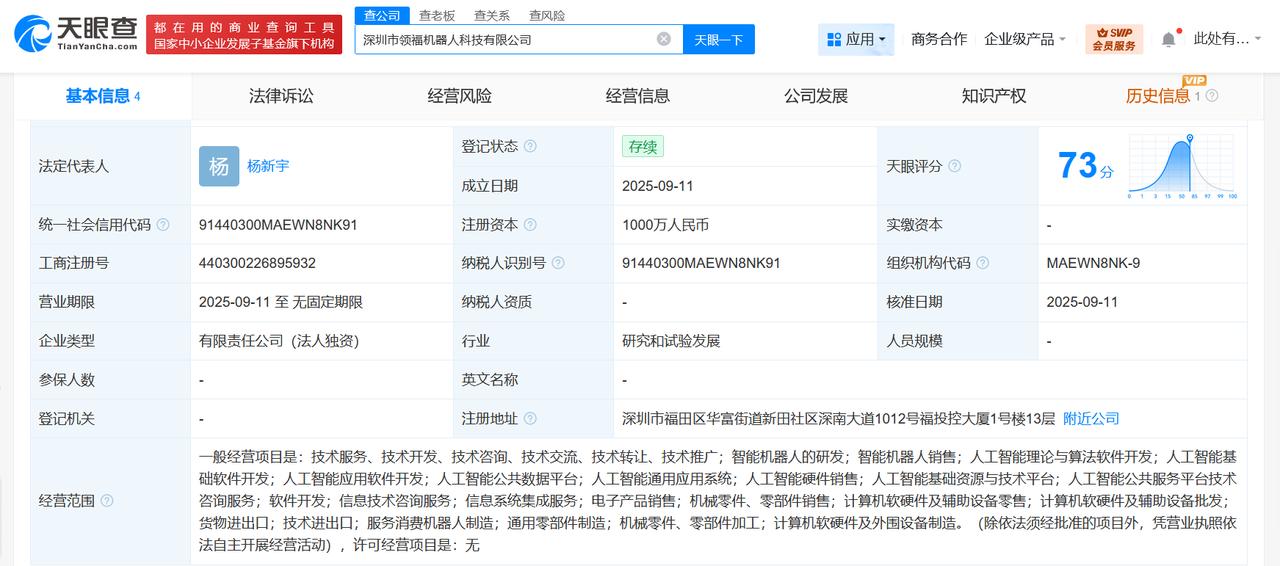The width and height of the screenshot is (1280, 566).
Task: Click the 成立日期 value 2025-09-11
Action: point(658,186)
